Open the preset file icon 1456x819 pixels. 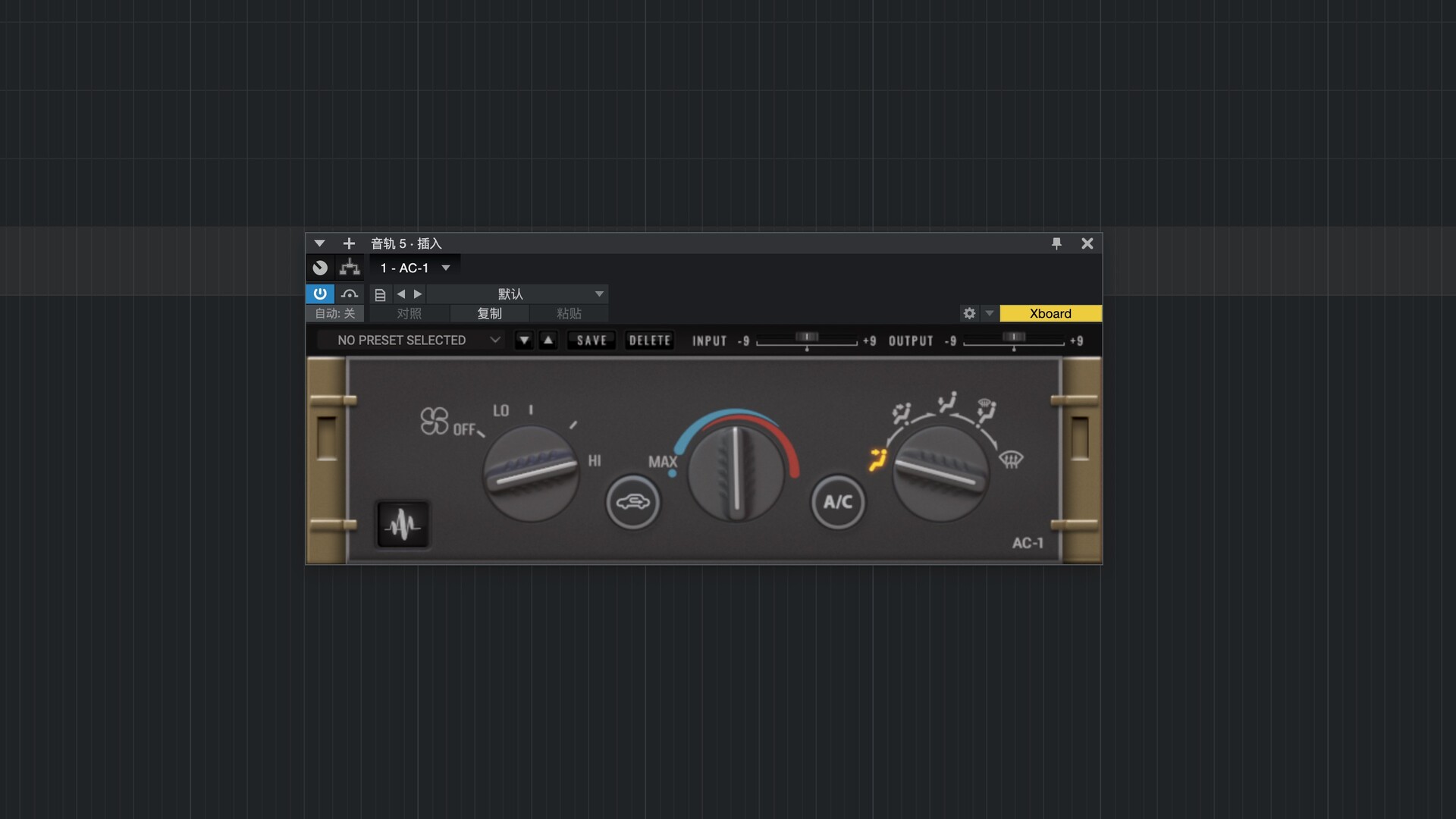[x=380, y=294]
